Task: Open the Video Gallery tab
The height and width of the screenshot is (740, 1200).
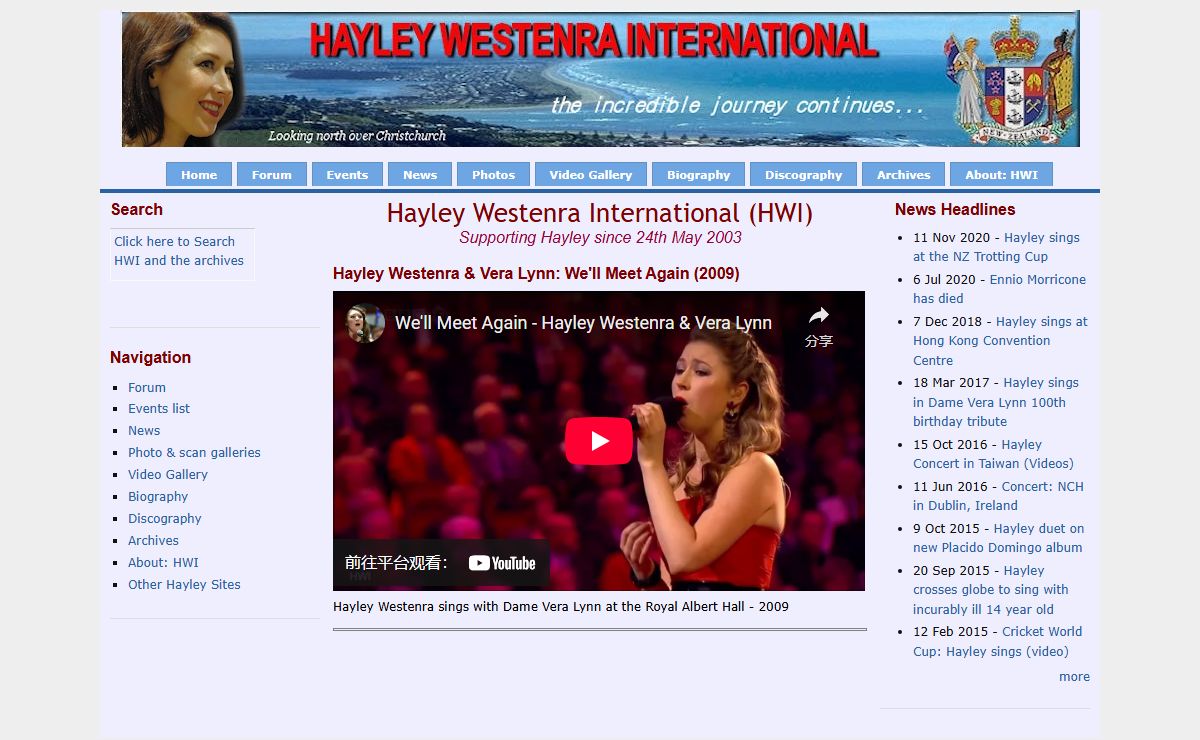Action: coord(591,174)
